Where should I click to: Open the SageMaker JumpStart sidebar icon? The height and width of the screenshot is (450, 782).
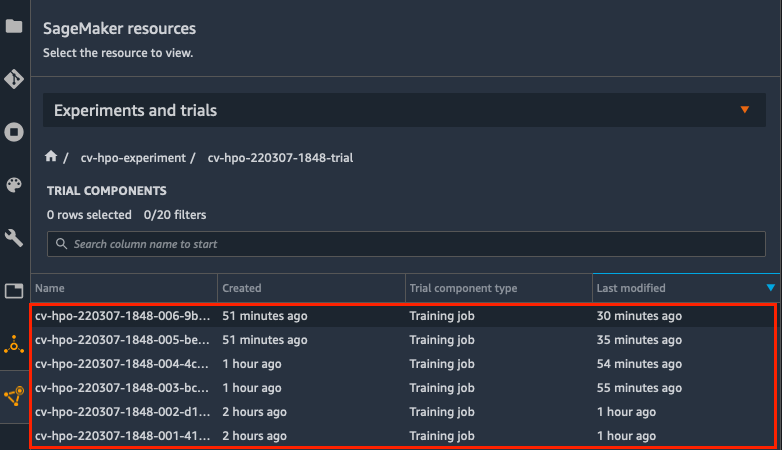tap(14, 344)
